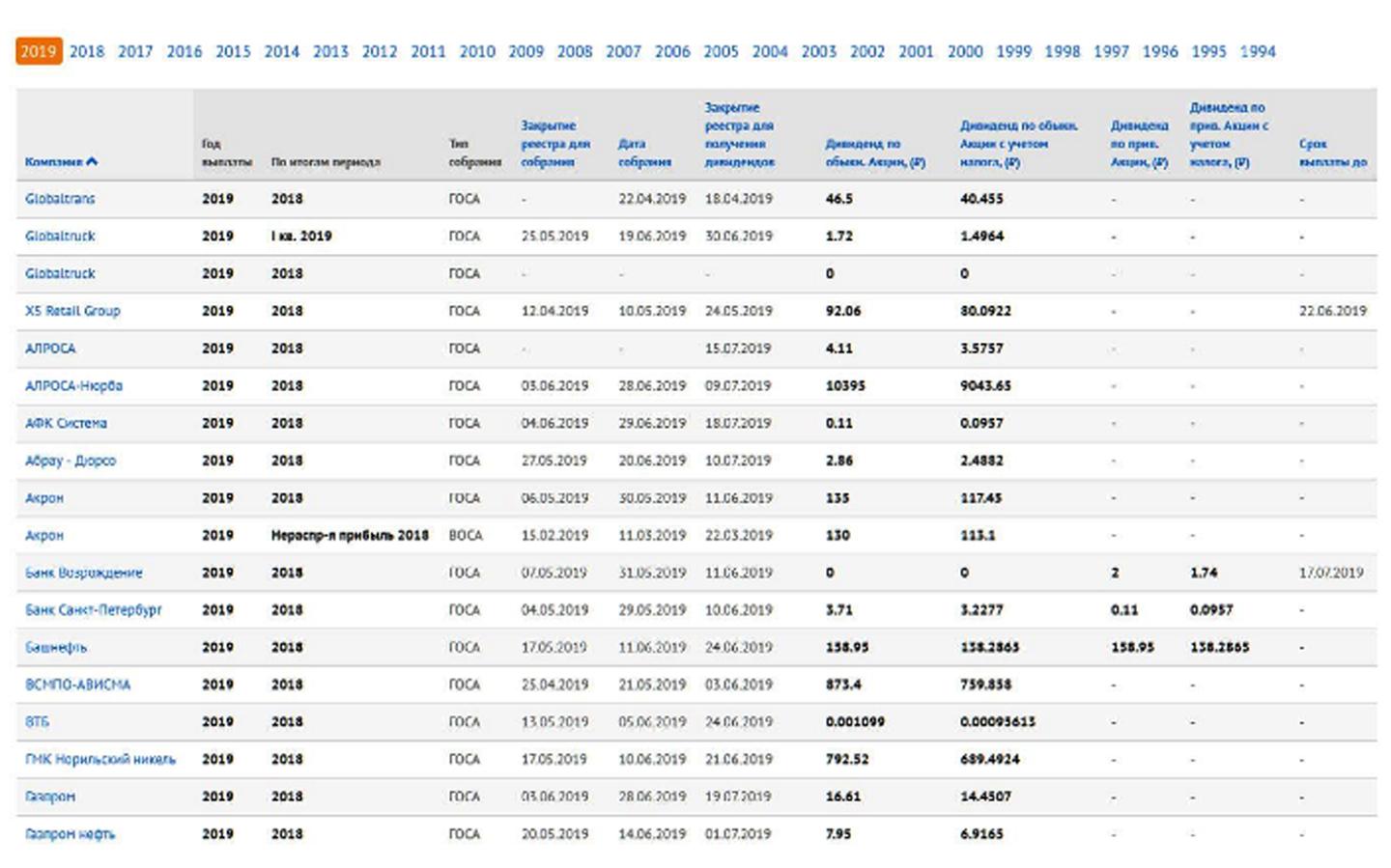Image resolution: width=1391 pixels, height=868 pixels.
Task: Select the 10395 dividend value
Action: point(845,385)
